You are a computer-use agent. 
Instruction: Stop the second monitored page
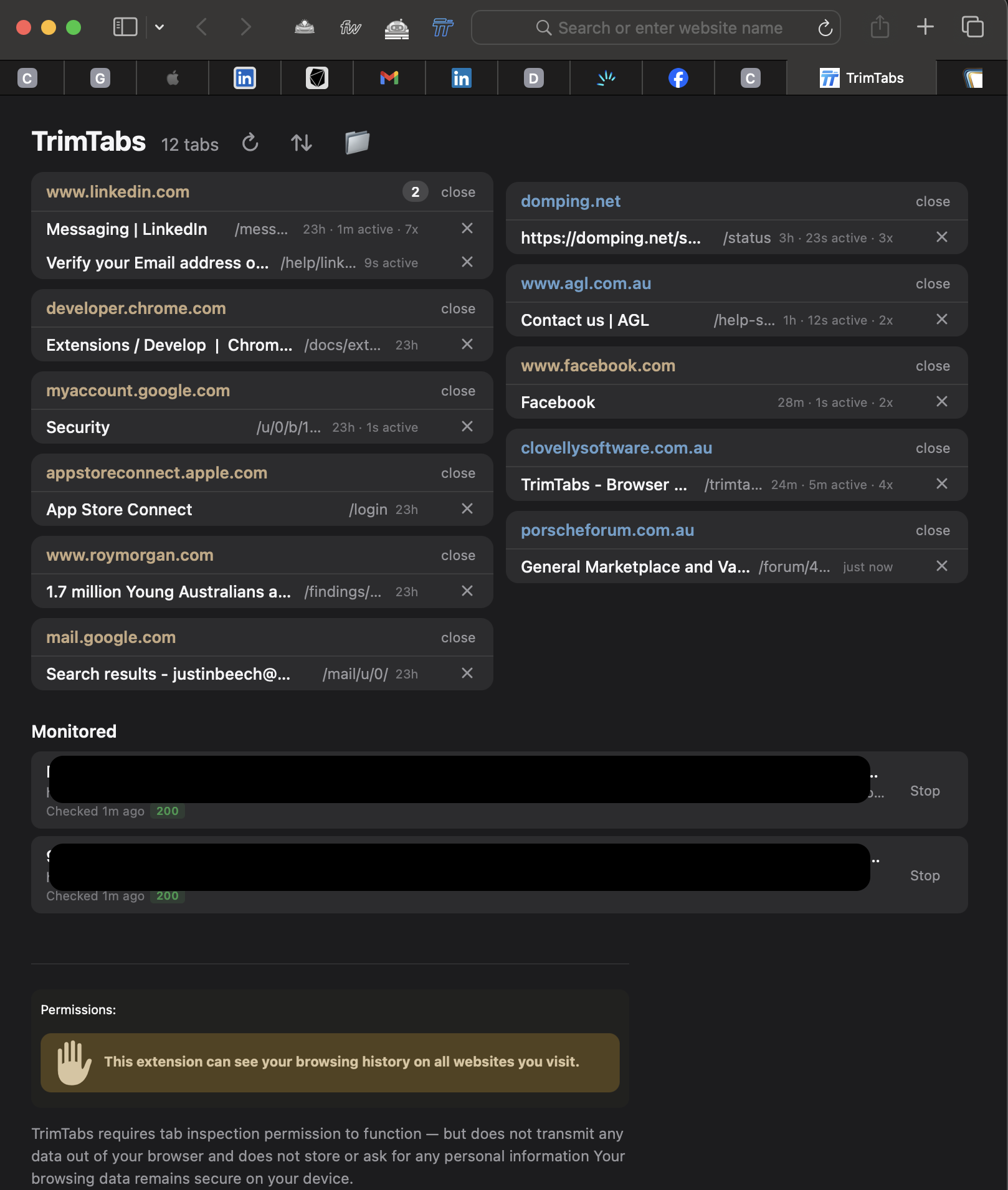(925, 876)
